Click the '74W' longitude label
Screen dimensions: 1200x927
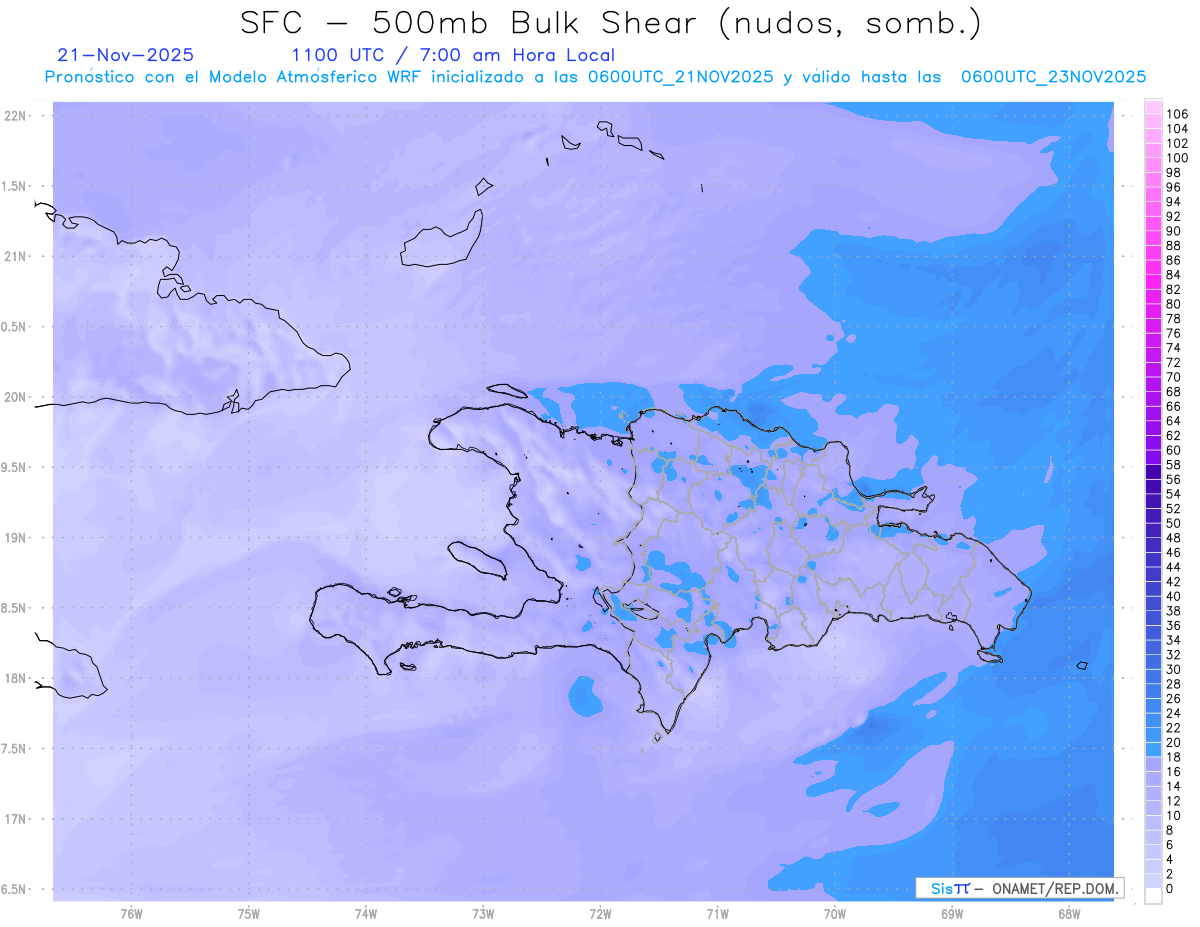366,914
